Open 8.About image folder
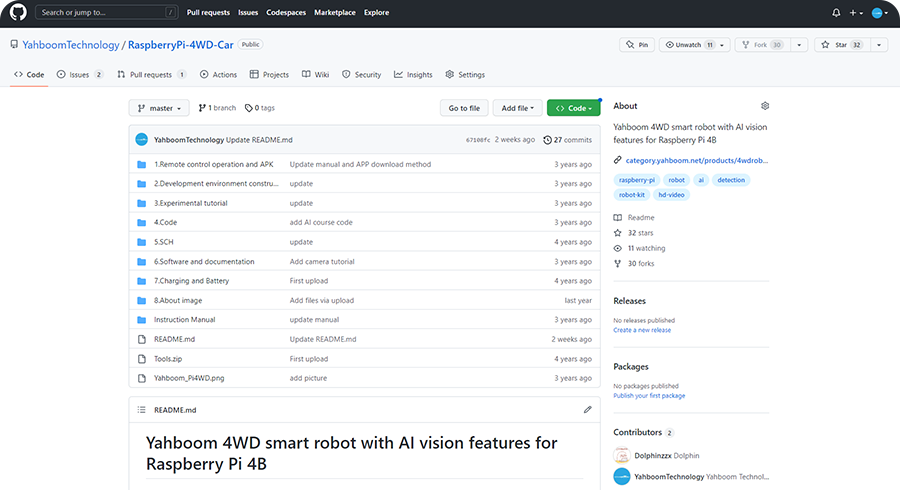The height and width of the screenshot is (490, 900). coord(178,301)
